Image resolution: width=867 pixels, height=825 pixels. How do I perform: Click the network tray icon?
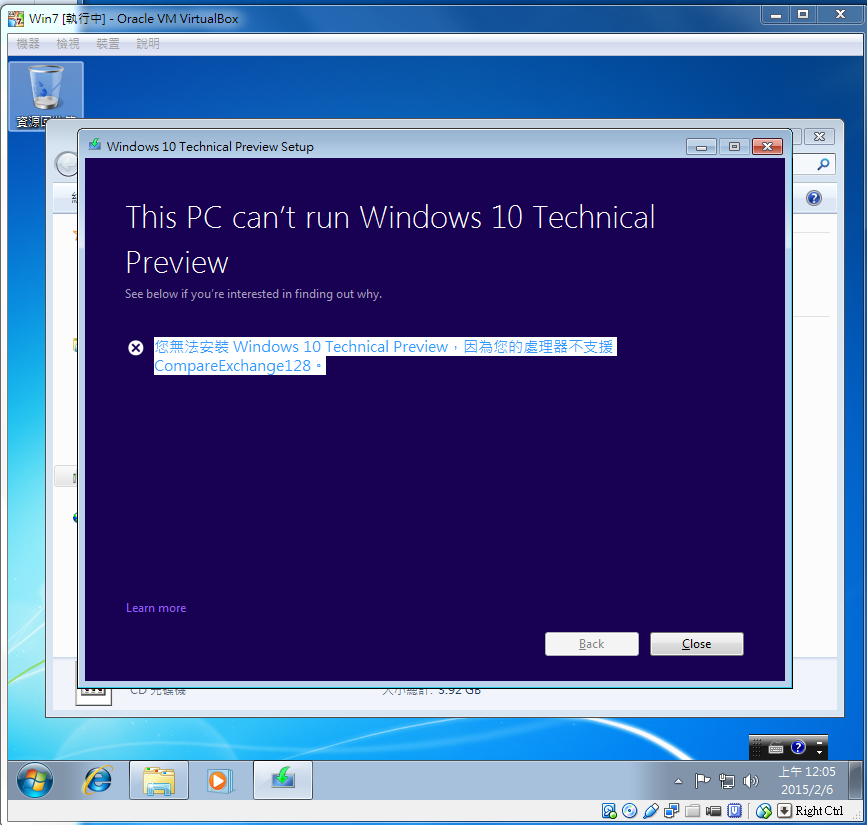coord(727,781)
